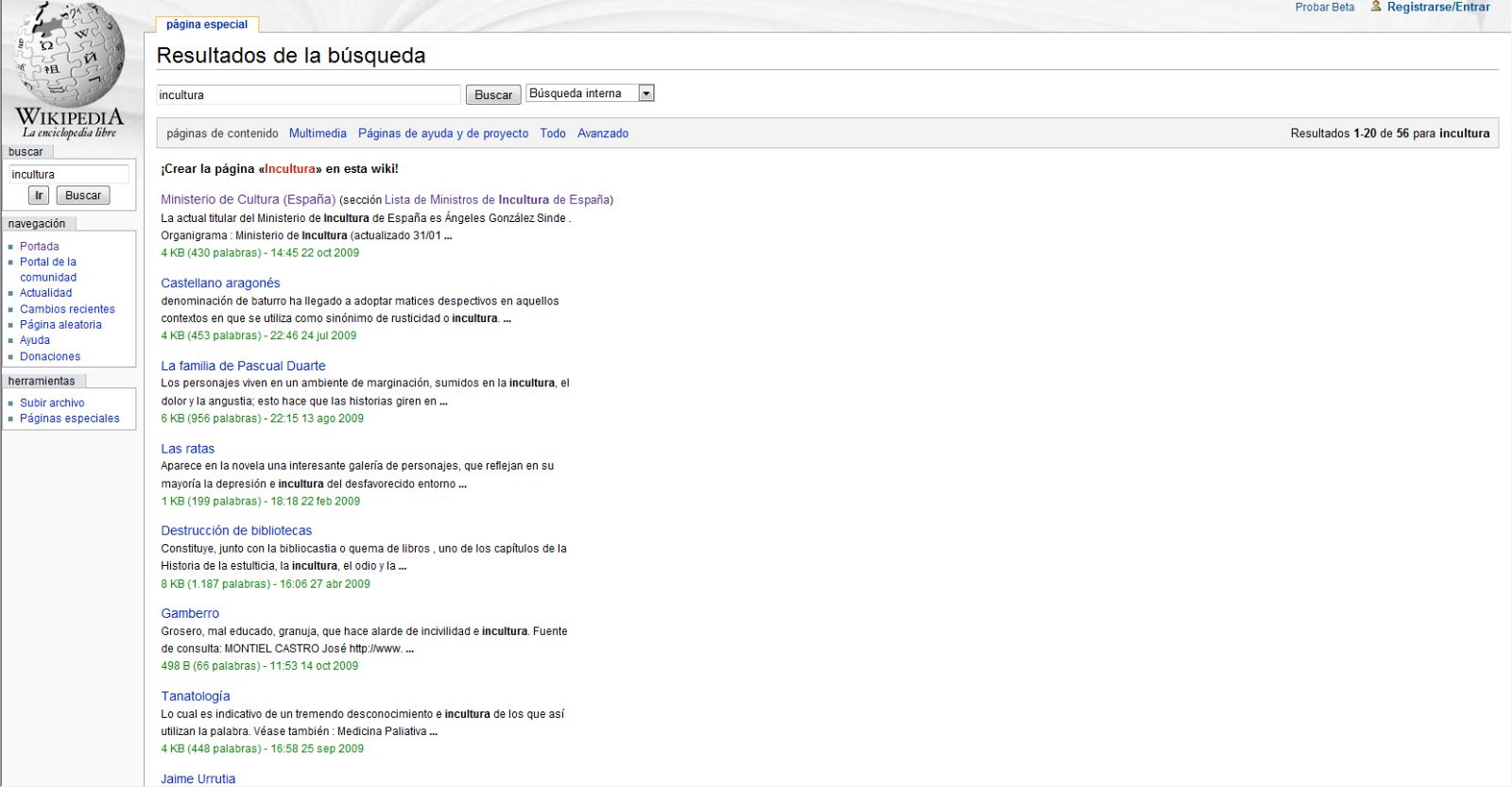Focus the sidebar search input
Viewport: 1512px width, 787px height.
pos(69,174)
